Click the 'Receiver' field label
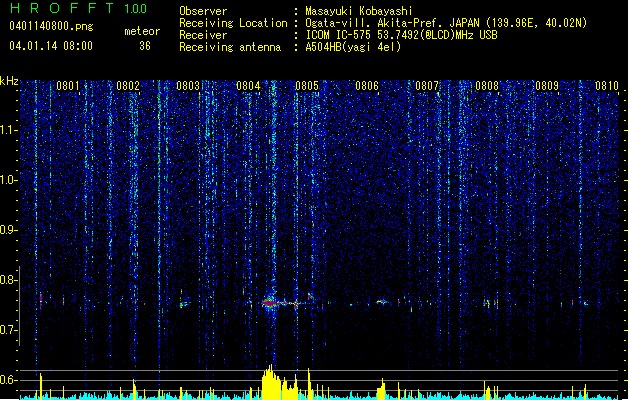The height and width of the screenshot is (400, 629). click(203, 35)
